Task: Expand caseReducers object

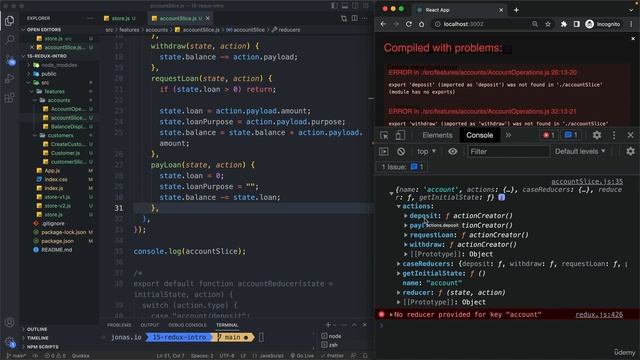Action: tap(398, 264)
